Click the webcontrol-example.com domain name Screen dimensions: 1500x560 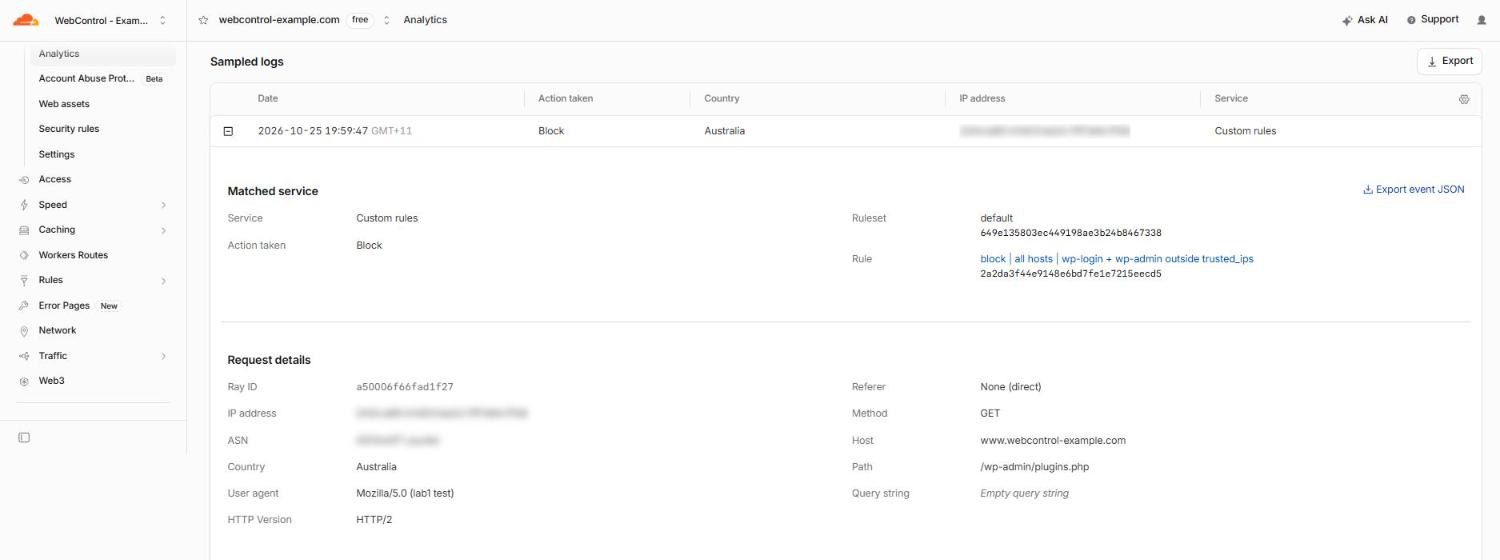coord(279,20)
